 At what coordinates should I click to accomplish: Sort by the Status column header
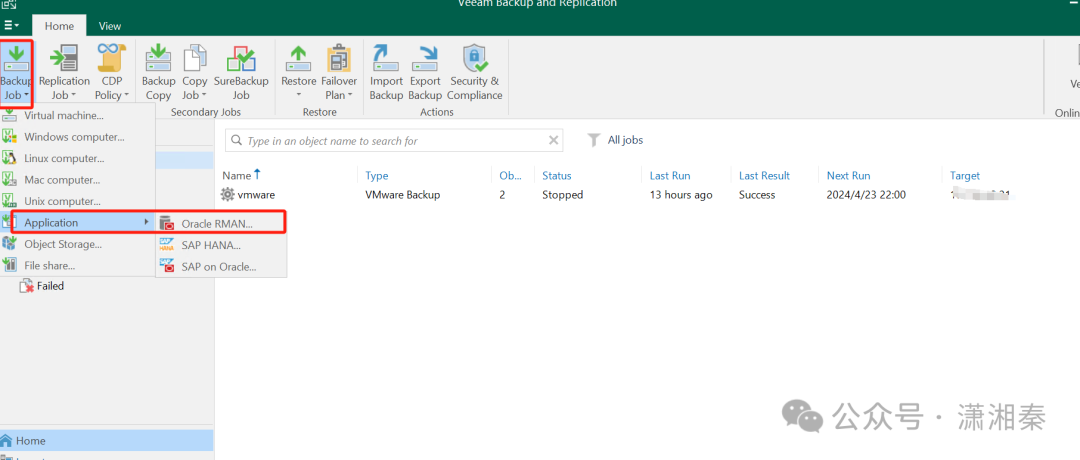point(557,176)
